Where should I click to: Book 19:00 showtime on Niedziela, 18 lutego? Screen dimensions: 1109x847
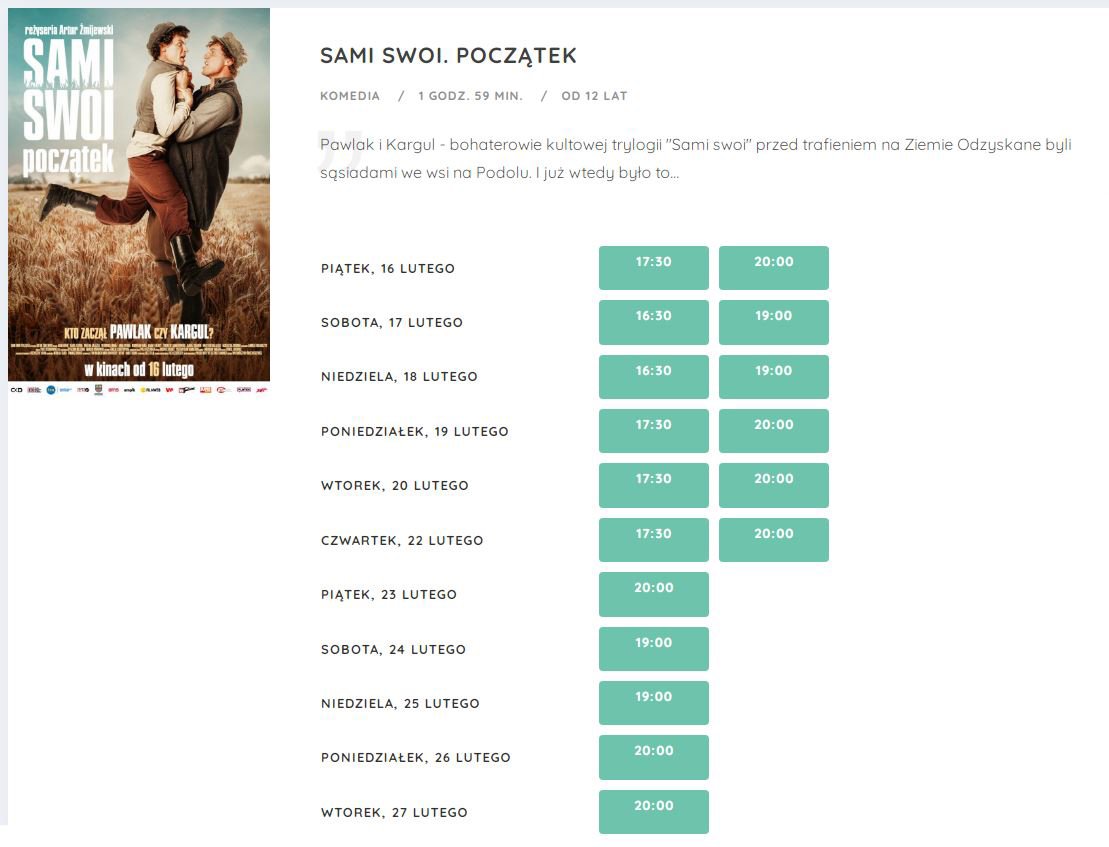coord(774,377)
